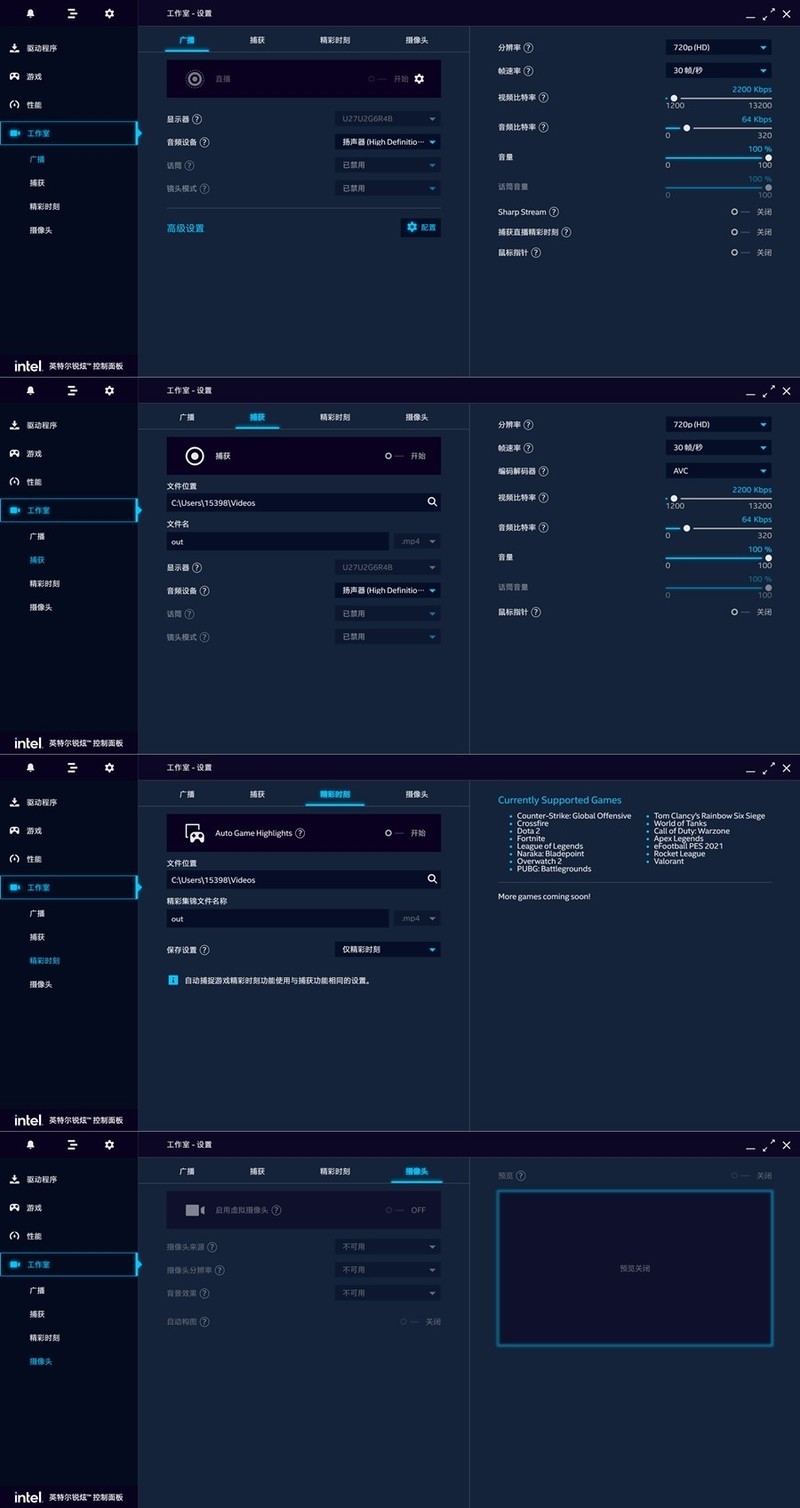The image size is (800, 1508).
Task: Open the 保存设置 仅精彩时刻 dropdown
Action: [x=387, y=949]
